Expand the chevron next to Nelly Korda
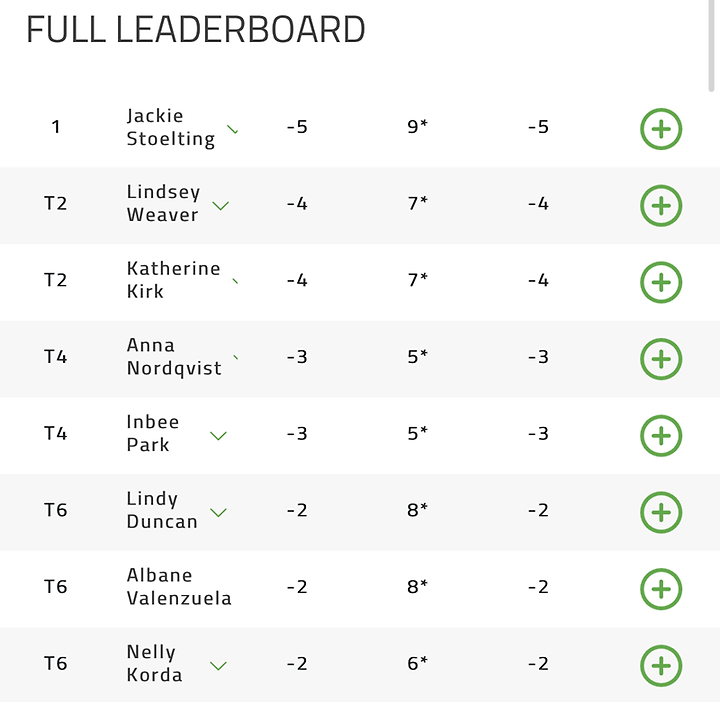 [x=218, y=666]
